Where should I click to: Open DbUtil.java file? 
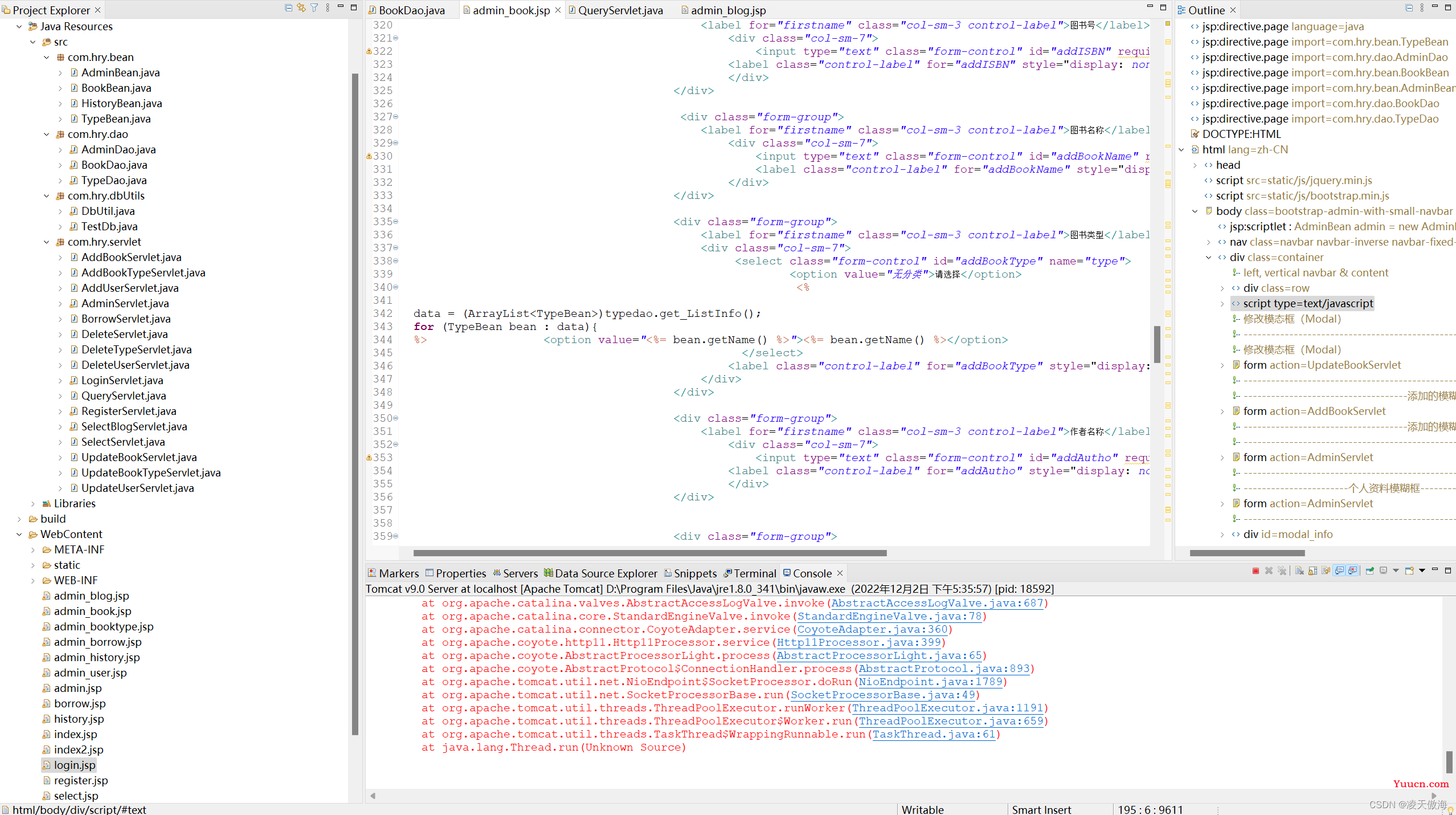point(108,211)
